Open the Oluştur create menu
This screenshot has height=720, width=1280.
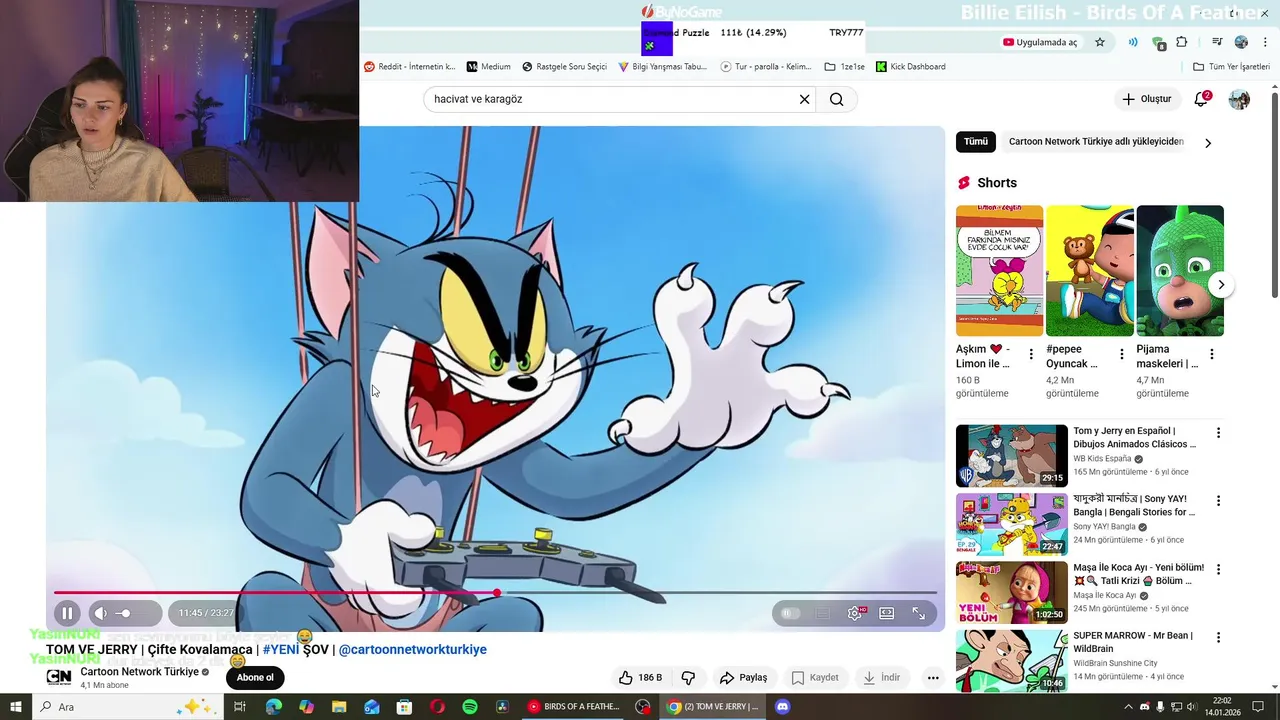point(1146,99)
